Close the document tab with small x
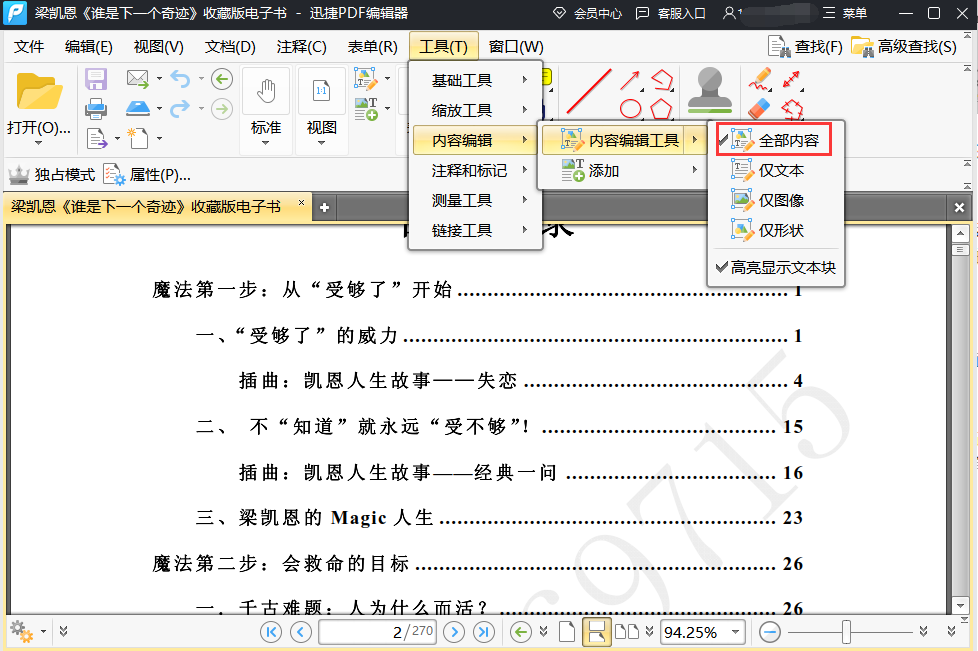 pyautogui.click(x=301, y=203)
